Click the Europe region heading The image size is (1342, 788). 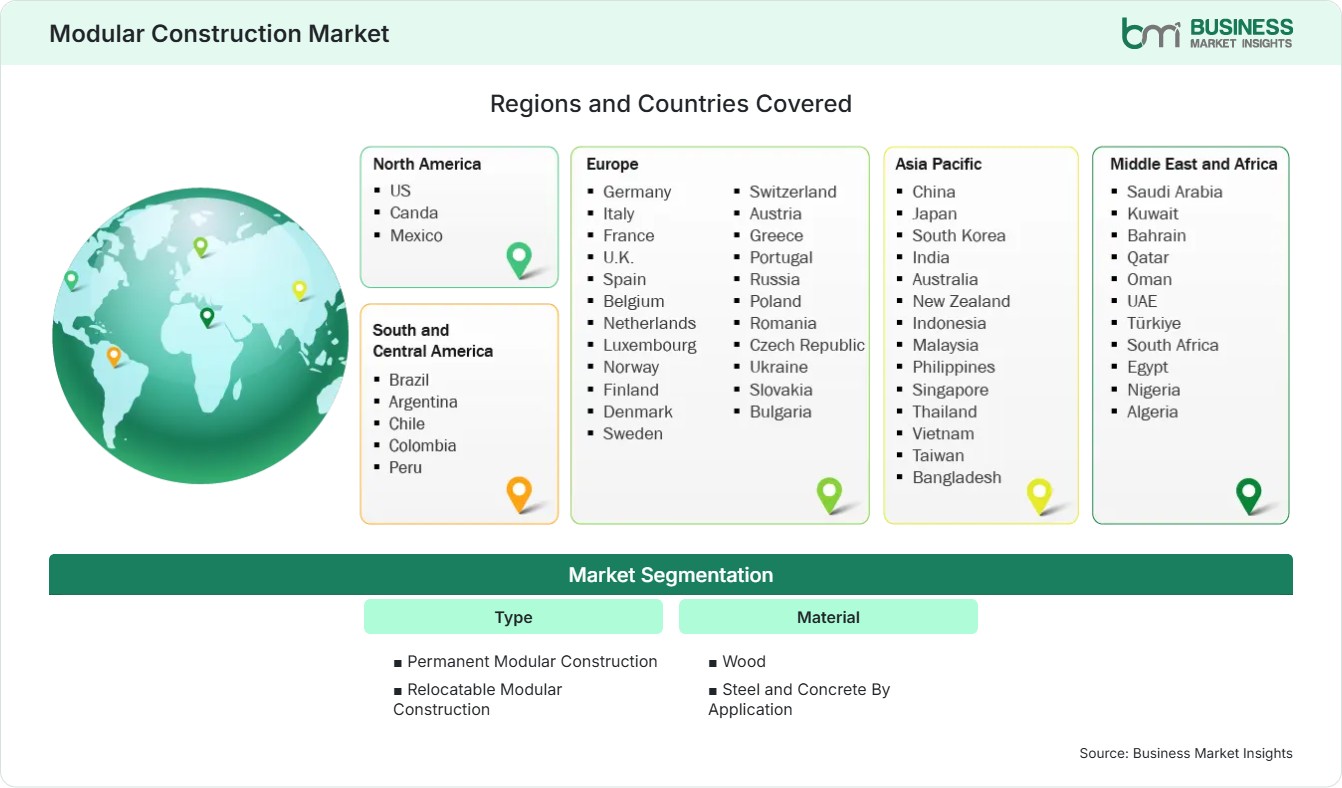(612, 164)
